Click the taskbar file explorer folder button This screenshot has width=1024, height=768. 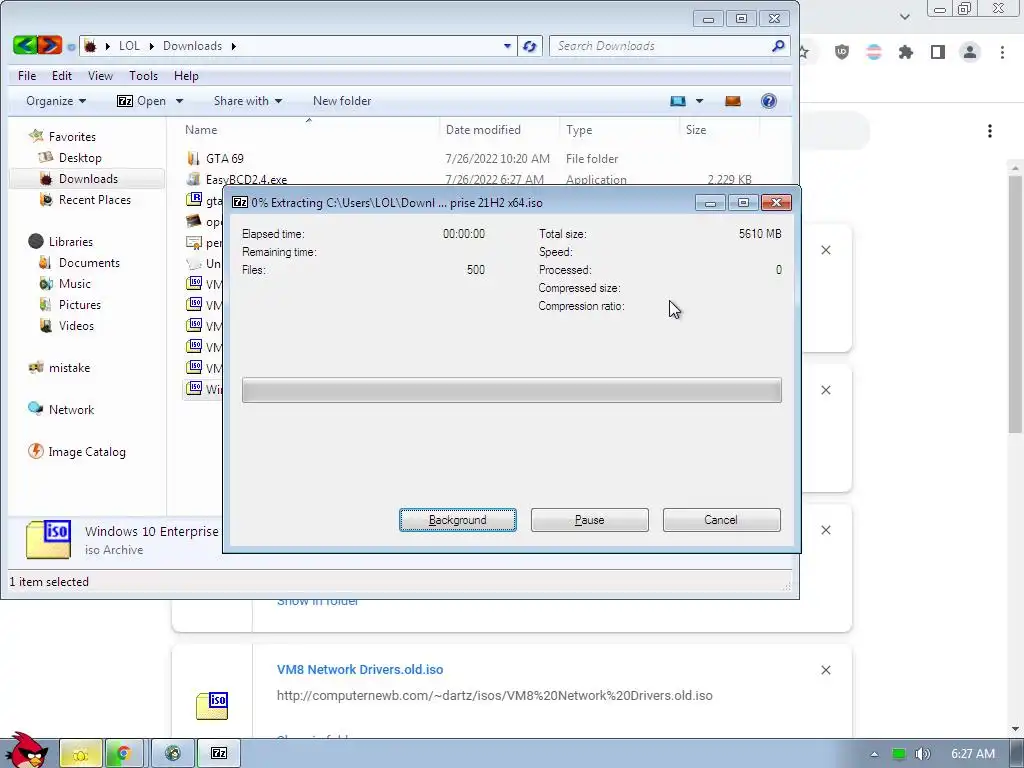pyautogui.click(x=81, y=754)
